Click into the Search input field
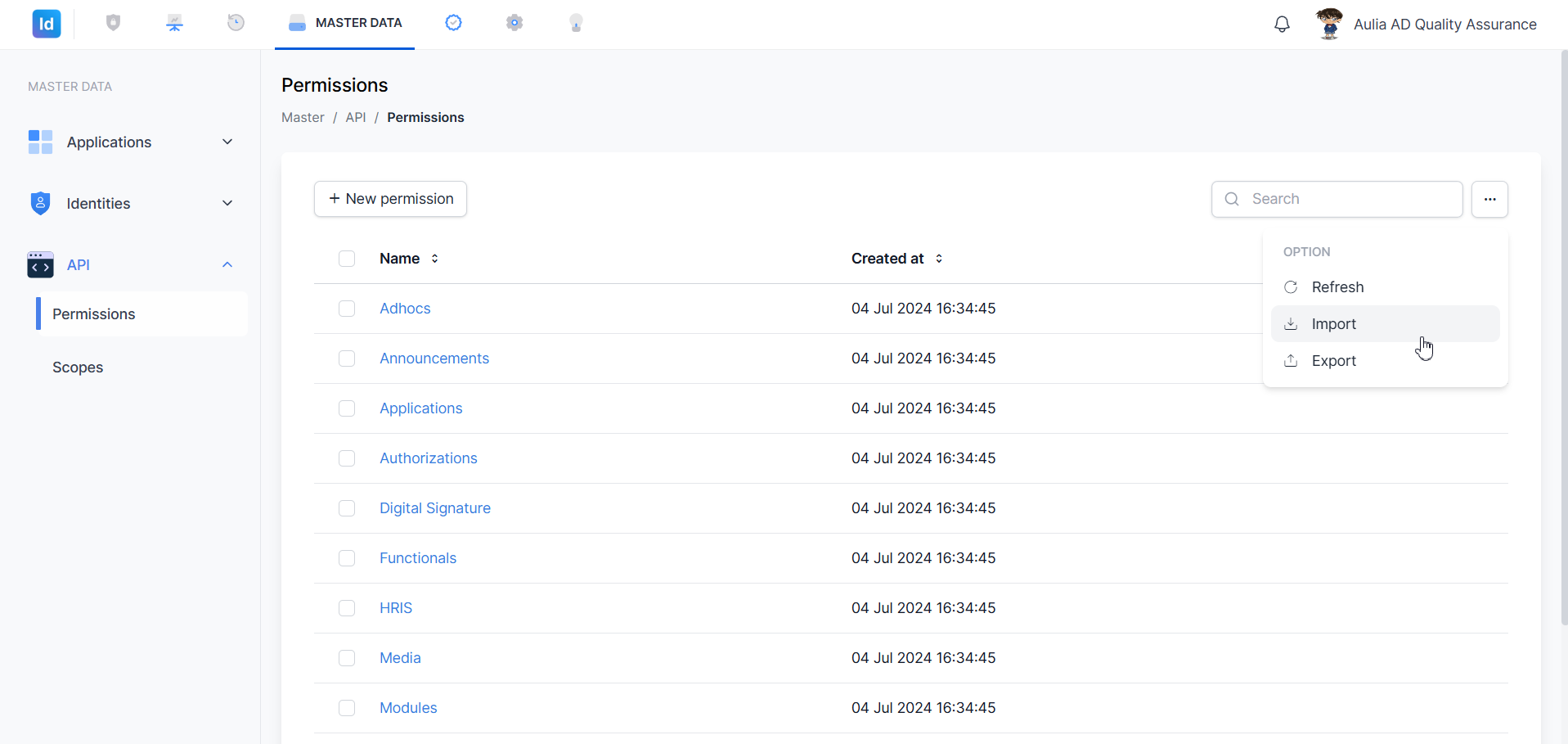The image size is (1568, 744). 1337,199
